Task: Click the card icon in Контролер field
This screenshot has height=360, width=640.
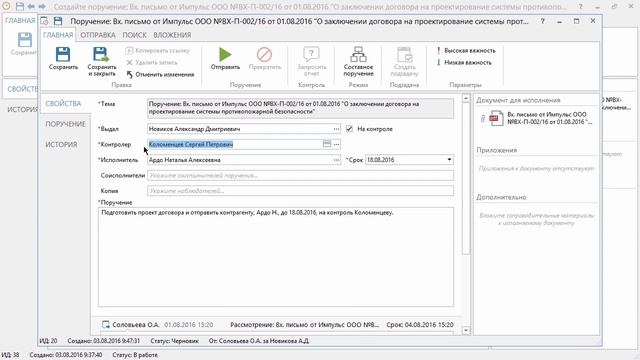Action: (x=327, y=144)
